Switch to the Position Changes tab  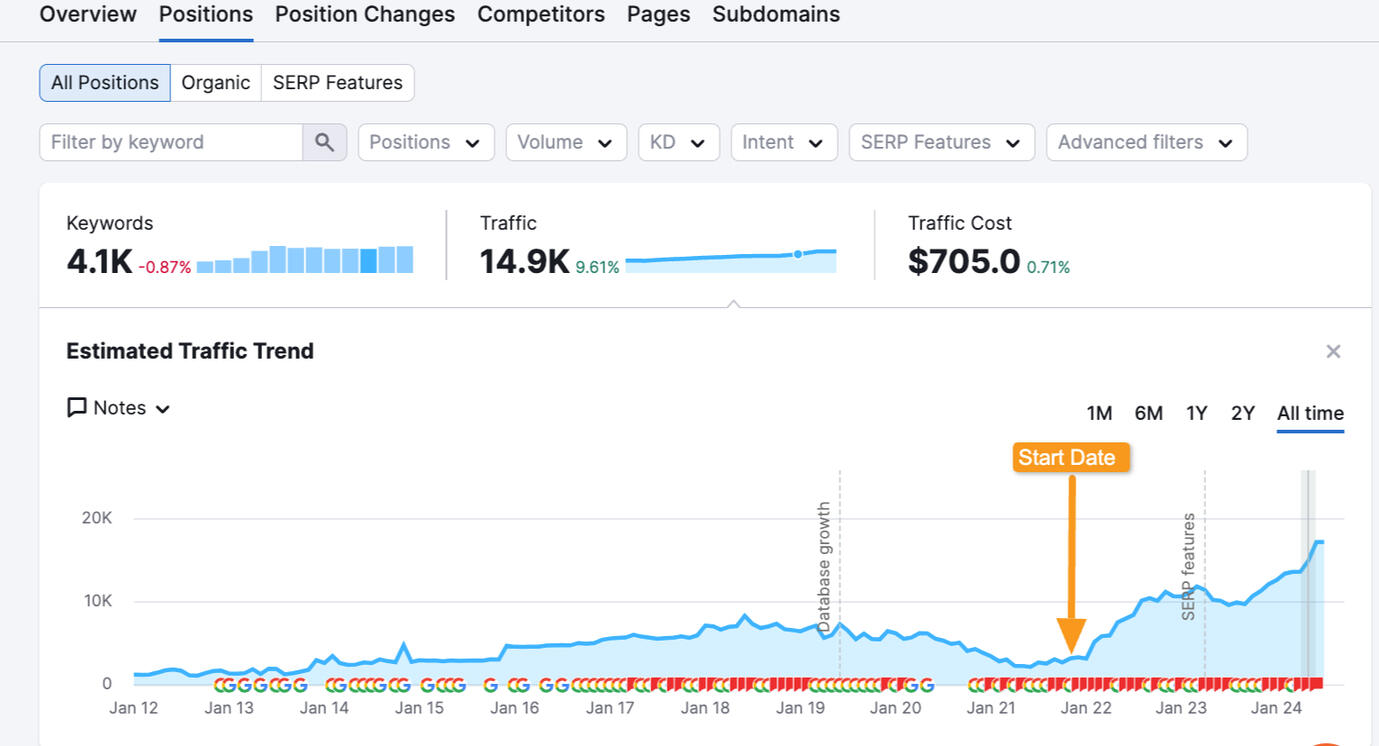pos(365,14)
